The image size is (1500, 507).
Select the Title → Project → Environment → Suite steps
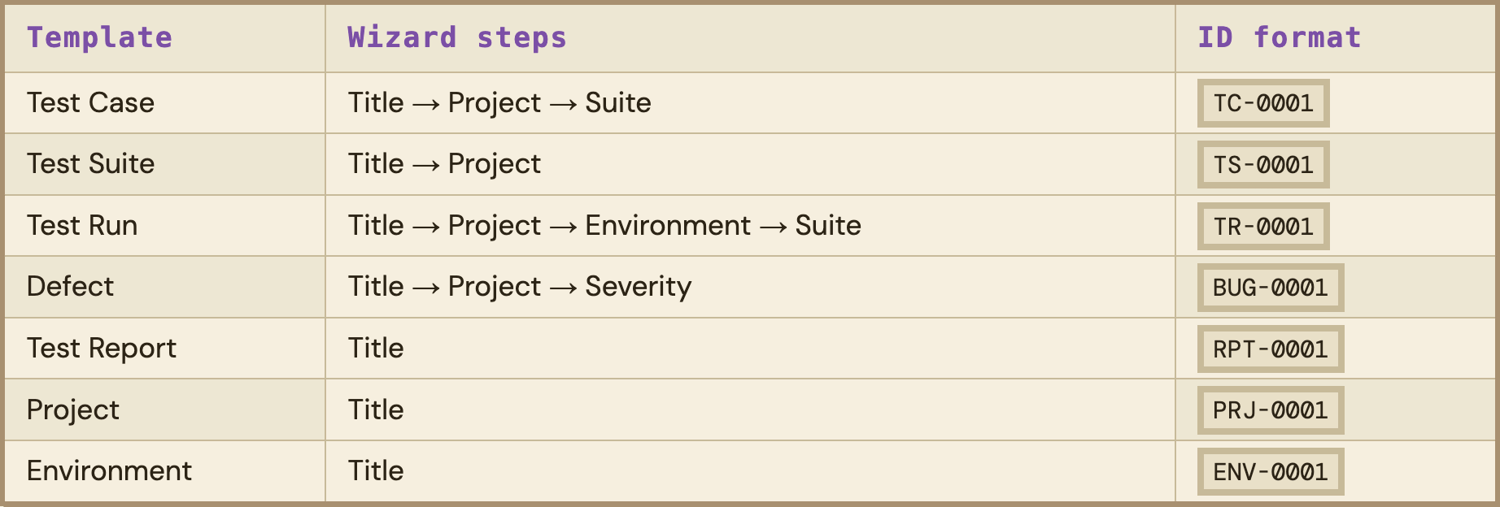tap(604, 226)
